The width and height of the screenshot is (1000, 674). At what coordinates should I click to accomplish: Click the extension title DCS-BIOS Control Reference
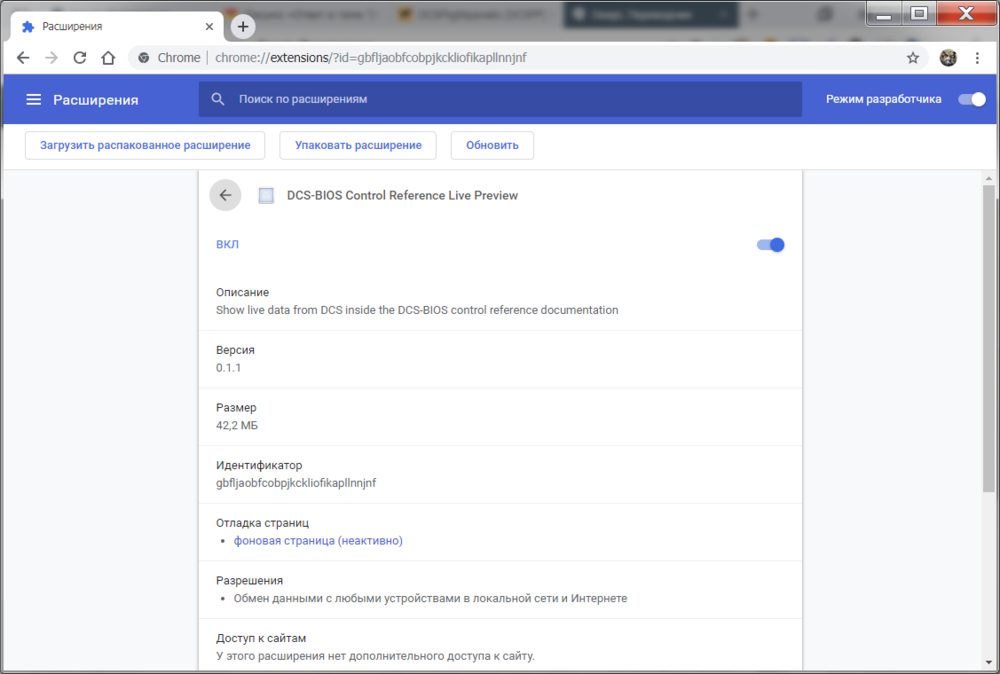coord(402,196)
